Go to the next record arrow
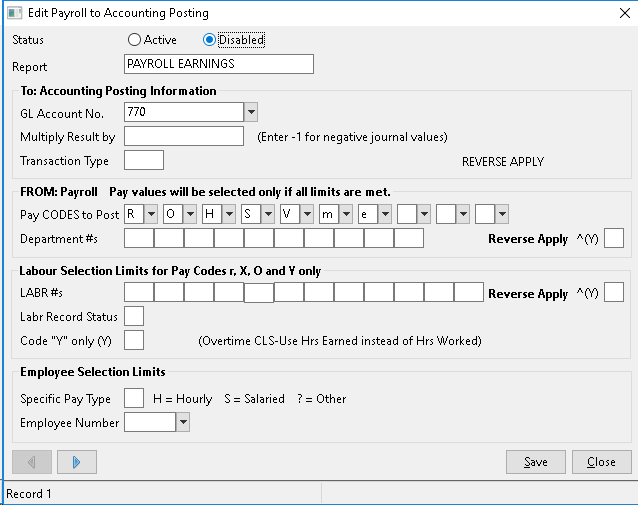The image size is (638, 505). click(x=77, y=462)
